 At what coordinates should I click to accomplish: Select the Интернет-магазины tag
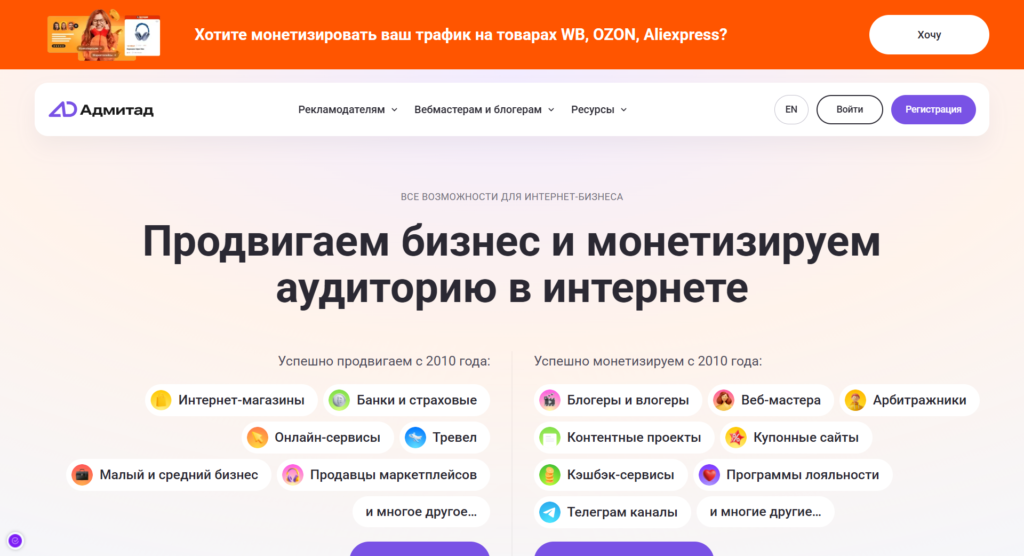coord(231,400)
